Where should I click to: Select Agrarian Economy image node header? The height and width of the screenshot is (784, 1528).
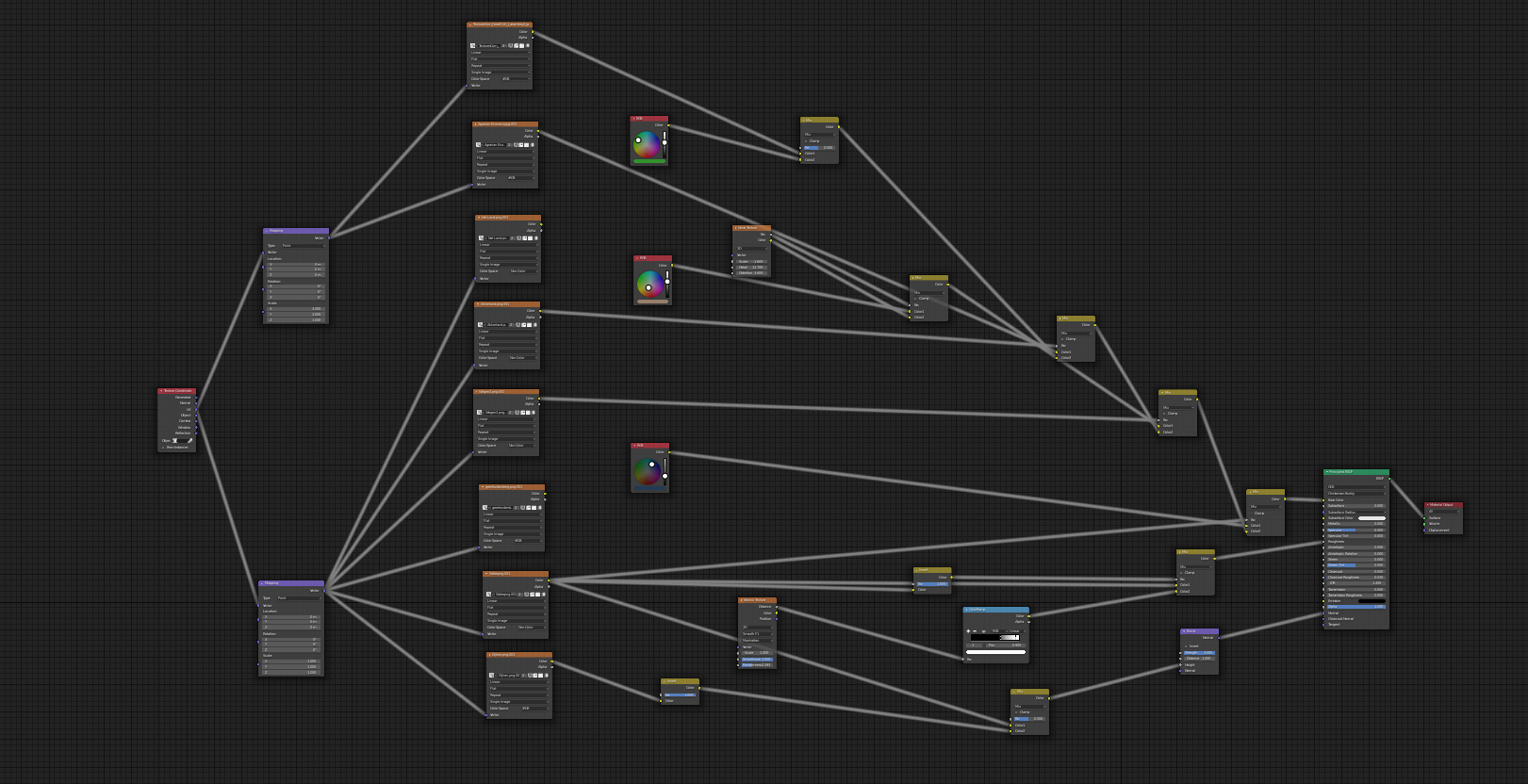pyautogui.click(x=505, y=124)
